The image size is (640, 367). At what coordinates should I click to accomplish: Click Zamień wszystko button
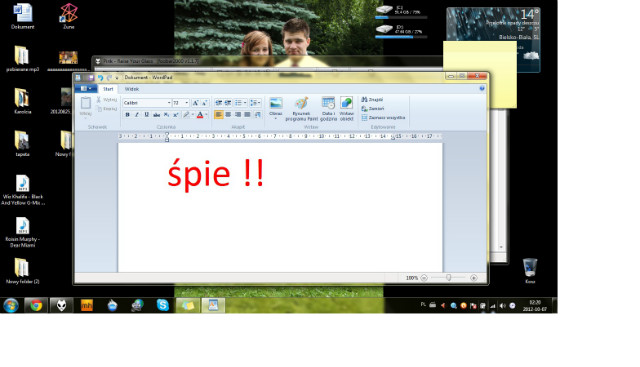click(x=383, y=118)
